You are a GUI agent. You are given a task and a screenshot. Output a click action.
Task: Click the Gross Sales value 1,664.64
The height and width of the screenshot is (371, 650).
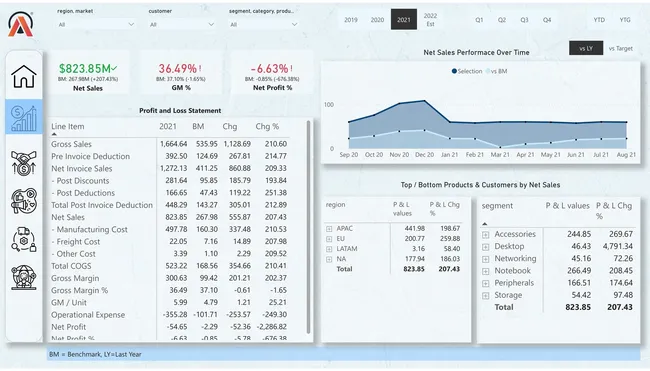[173, 144]
